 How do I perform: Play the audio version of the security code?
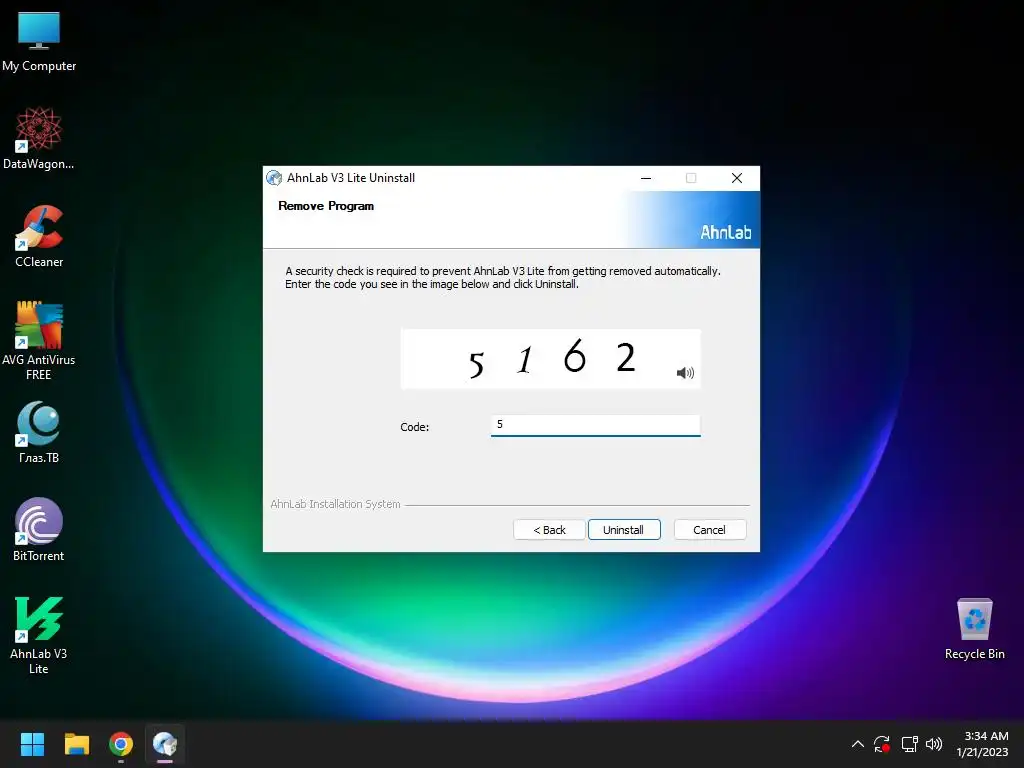coord(685,373)
